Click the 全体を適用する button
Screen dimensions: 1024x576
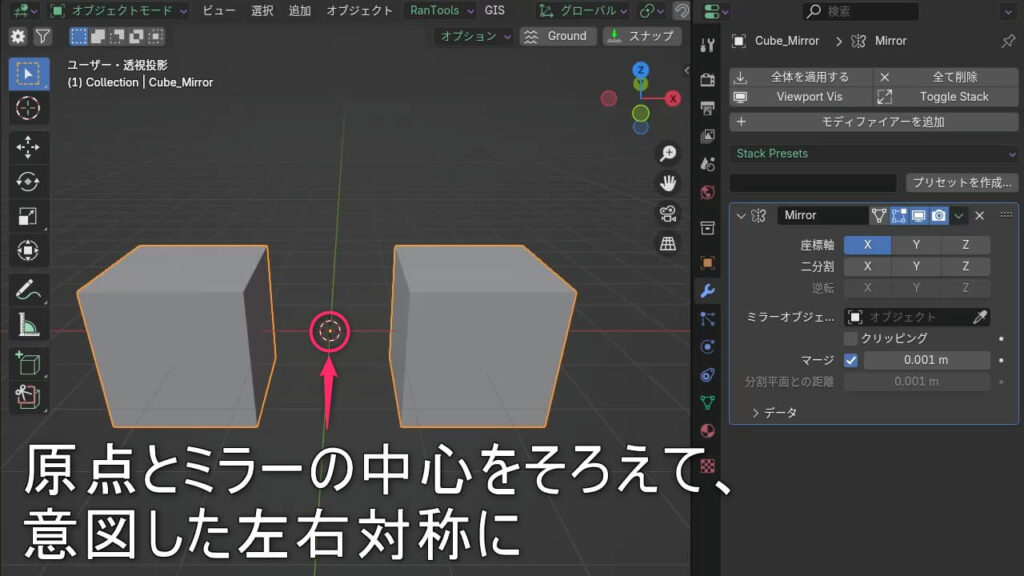[x=800, y=77]
